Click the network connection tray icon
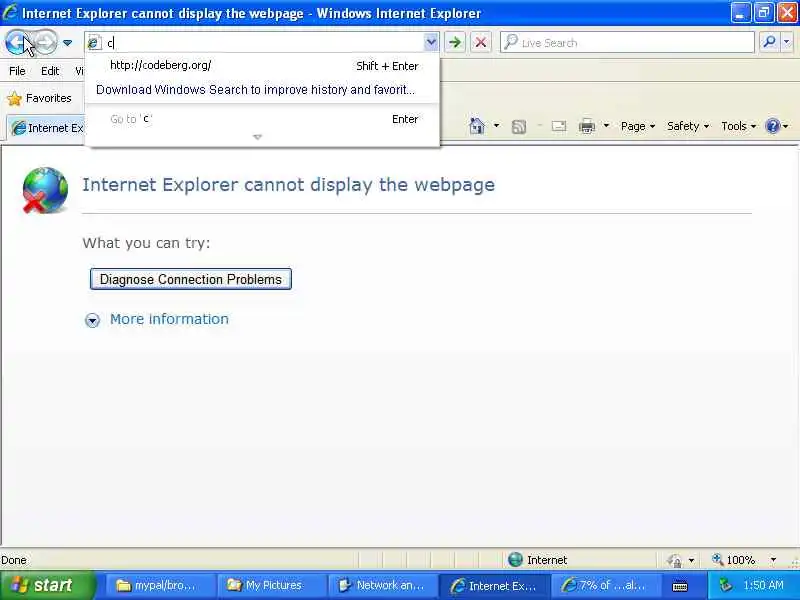The image size is (800, 600). click(725, 585)
